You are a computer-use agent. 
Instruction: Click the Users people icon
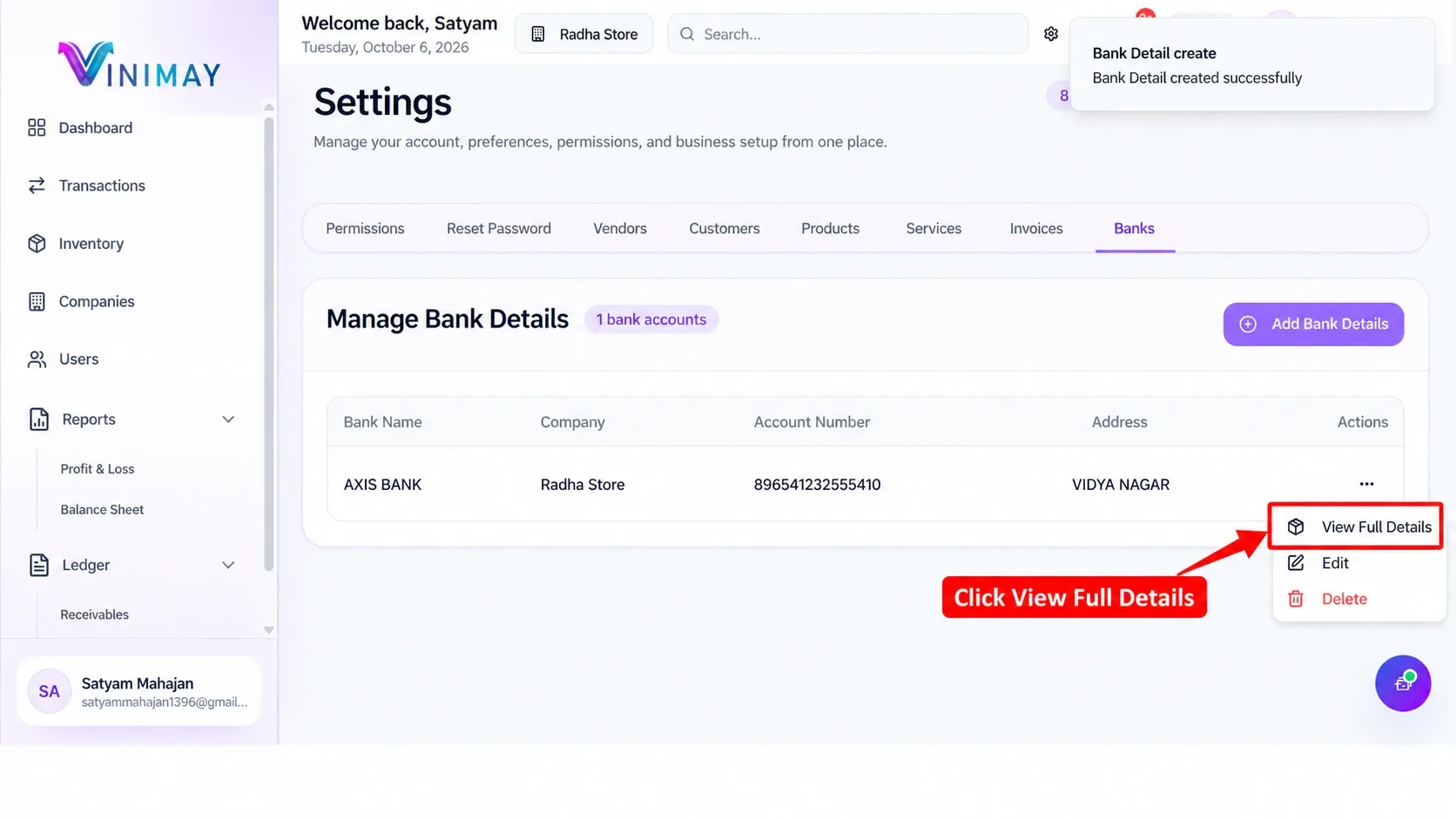click(37, 359)
